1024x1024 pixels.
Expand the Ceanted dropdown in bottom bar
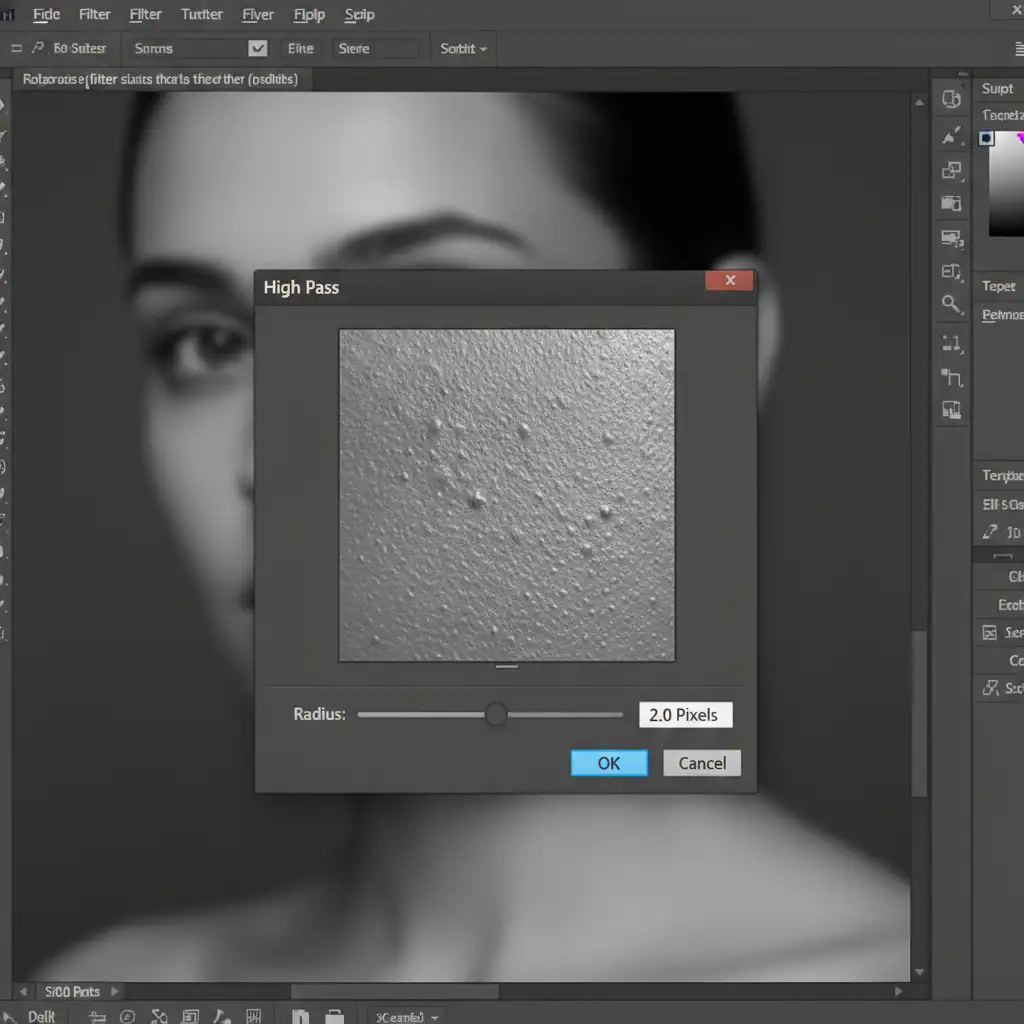(x=406, y=1016)
